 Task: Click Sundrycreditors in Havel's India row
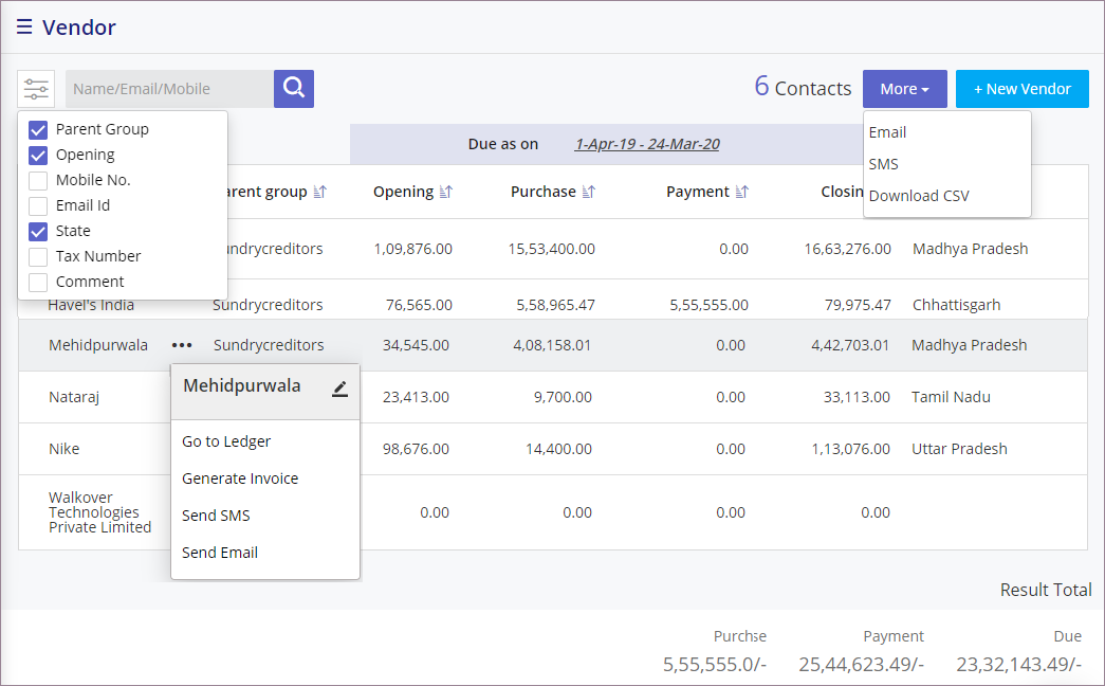click(x=268, y=305)
